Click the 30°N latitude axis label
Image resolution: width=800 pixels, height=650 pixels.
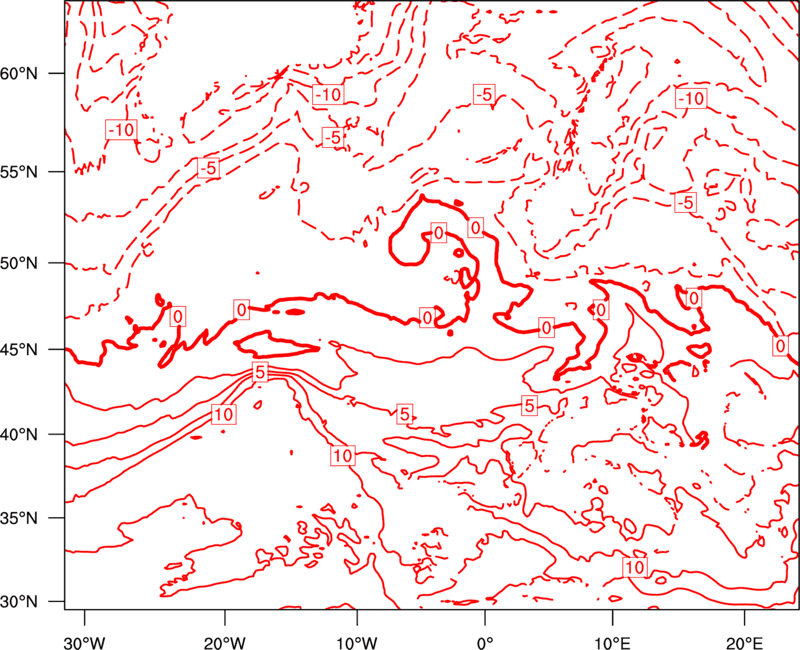[x=19, y=602]
